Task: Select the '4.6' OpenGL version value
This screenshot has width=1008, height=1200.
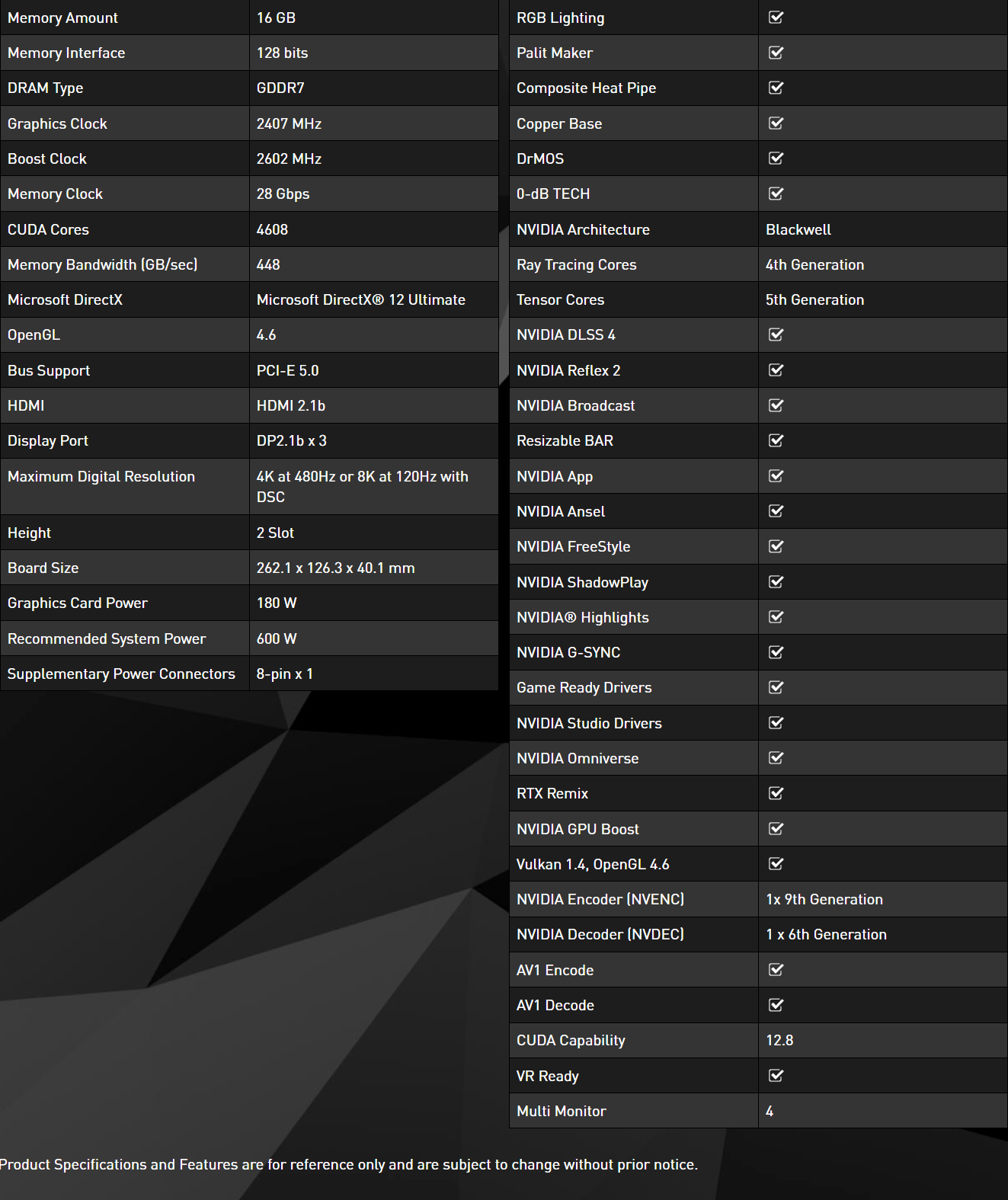Action: click(x=266, y=334)
